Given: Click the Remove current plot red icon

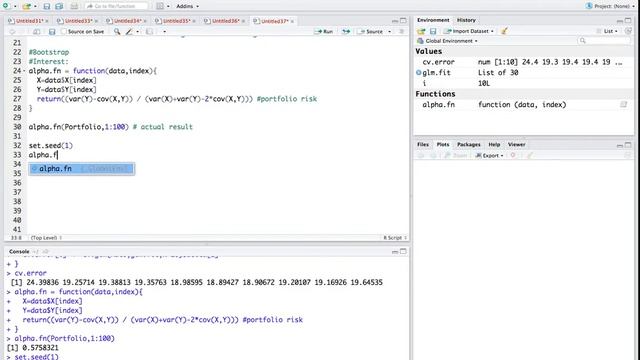Looking at the screenshot, I should point(513,156).
